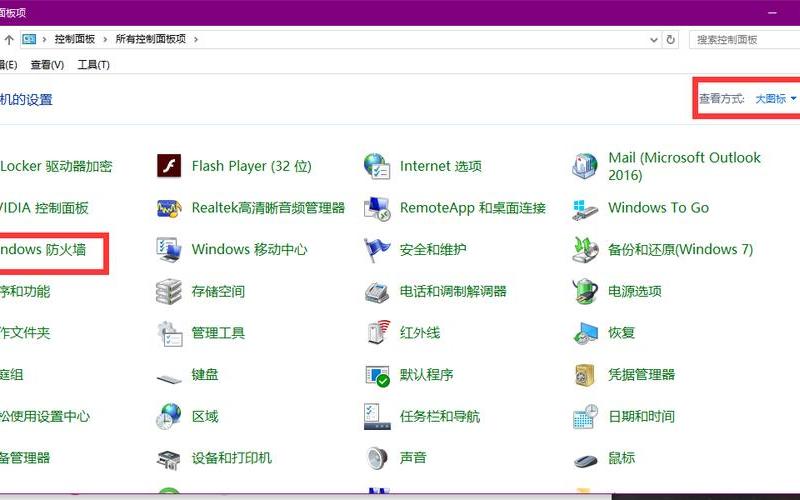Open the 鼠标 mouse icon

[x=585, y=460]
